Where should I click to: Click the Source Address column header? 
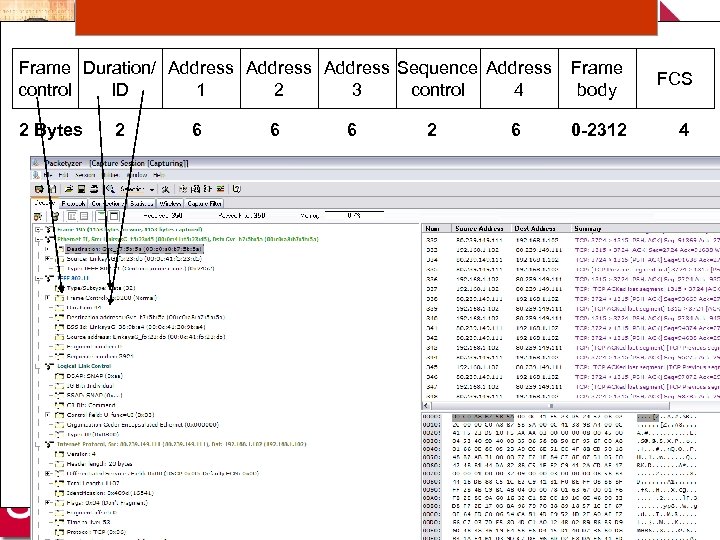pyautogui.click(x=479, y=228)
